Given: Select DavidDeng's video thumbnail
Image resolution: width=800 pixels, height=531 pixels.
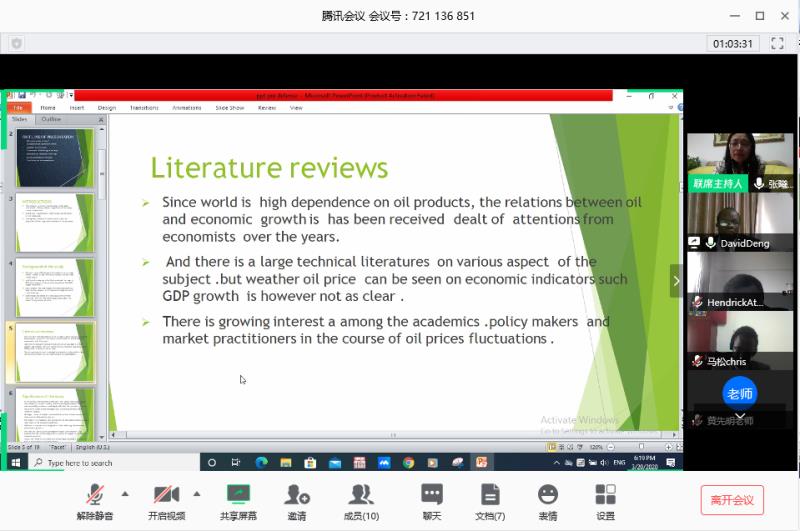Looking at the screenshot, I should (x=740, y=222).
